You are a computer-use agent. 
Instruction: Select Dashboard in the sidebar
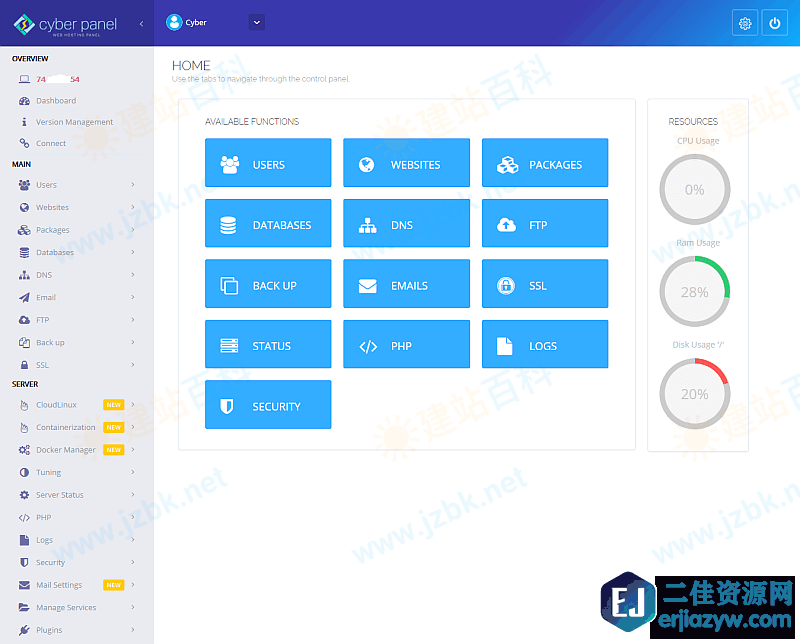coord(56,101)
